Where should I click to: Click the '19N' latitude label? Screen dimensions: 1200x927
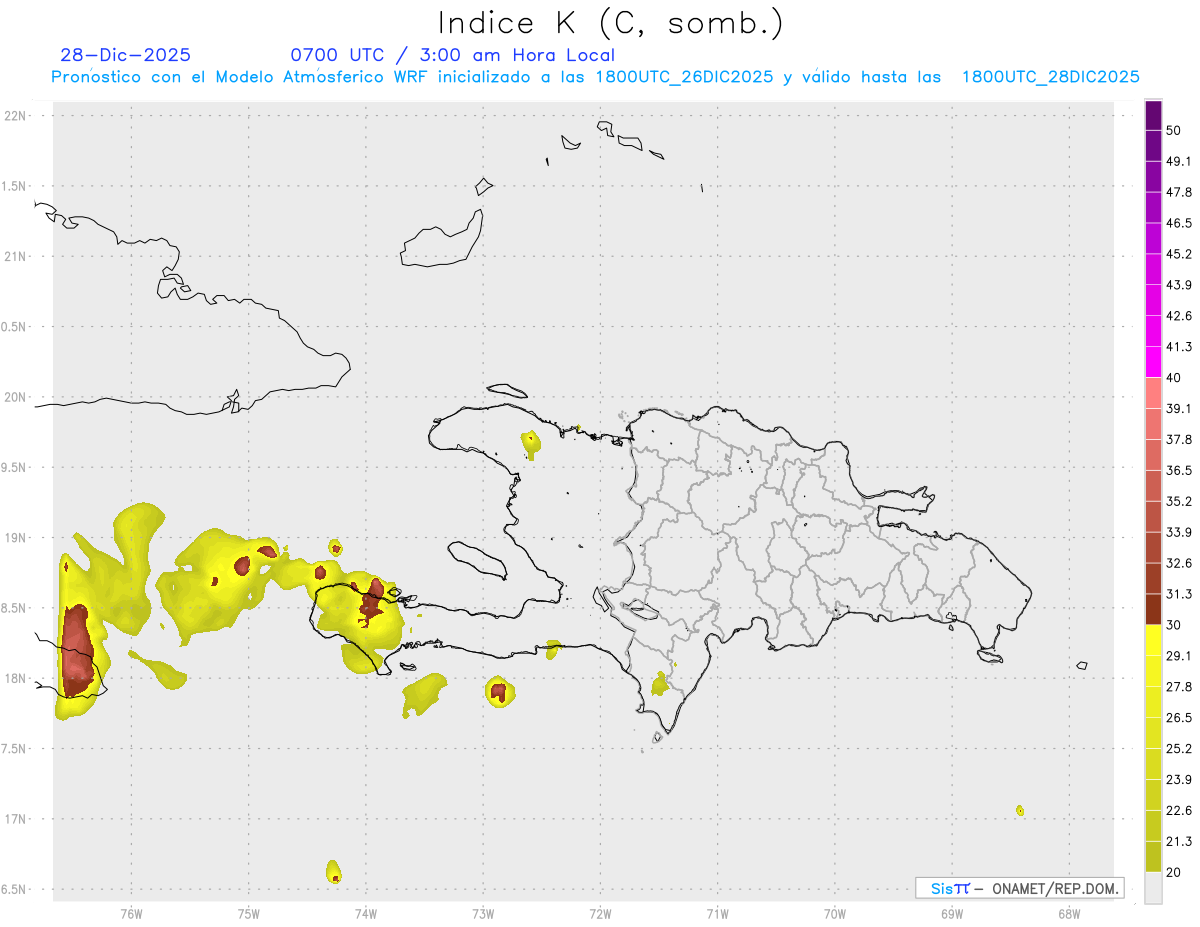[x=16, y=538]
